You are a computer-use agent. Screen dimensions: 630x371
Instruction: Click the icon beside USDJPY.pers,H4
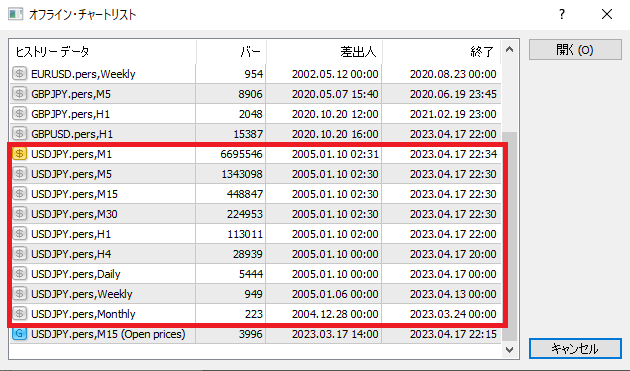click(19, 254)
